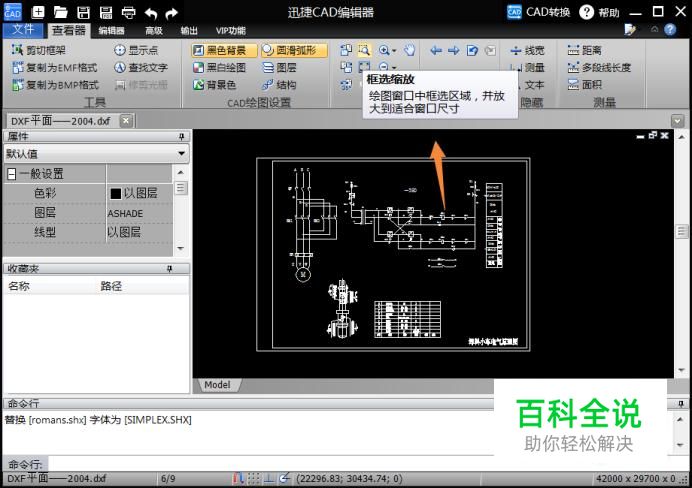Screen dimensions: 692x488
Task: Click the 名称 column header
Action: (19, 286)
